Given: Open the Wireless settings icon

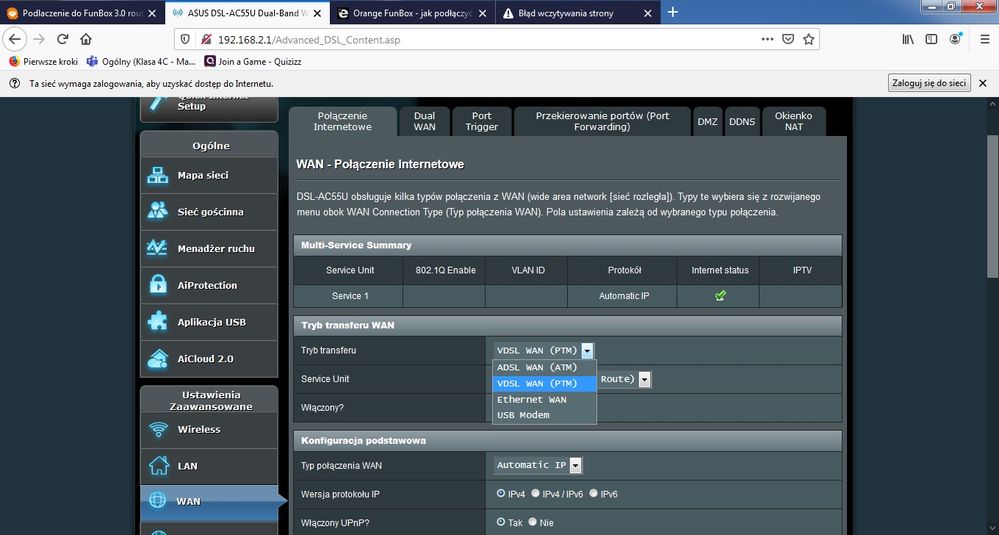Looking at the screenshot, I should tap(158, 429).
